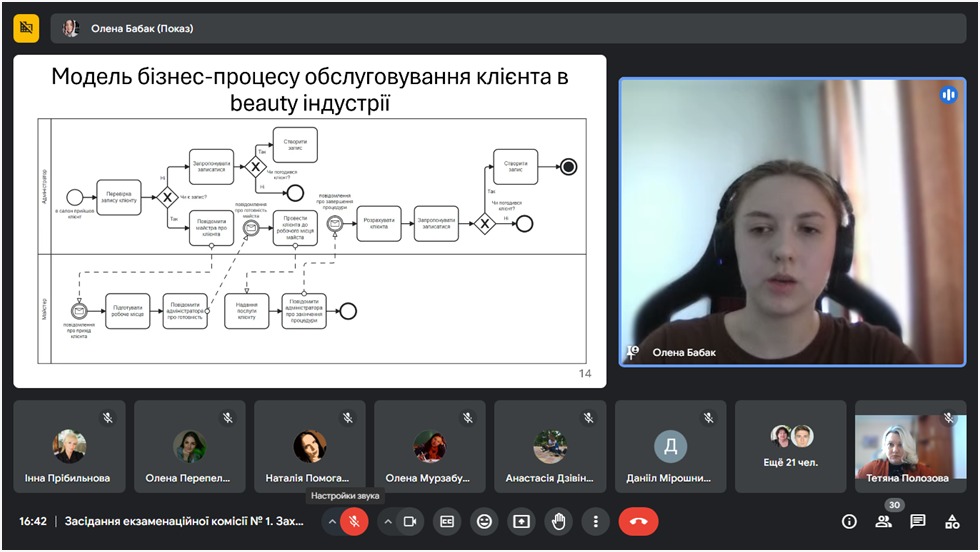Open the three-dot more options menu
This screenshot has width=980, height=552.
click(596, 521)
